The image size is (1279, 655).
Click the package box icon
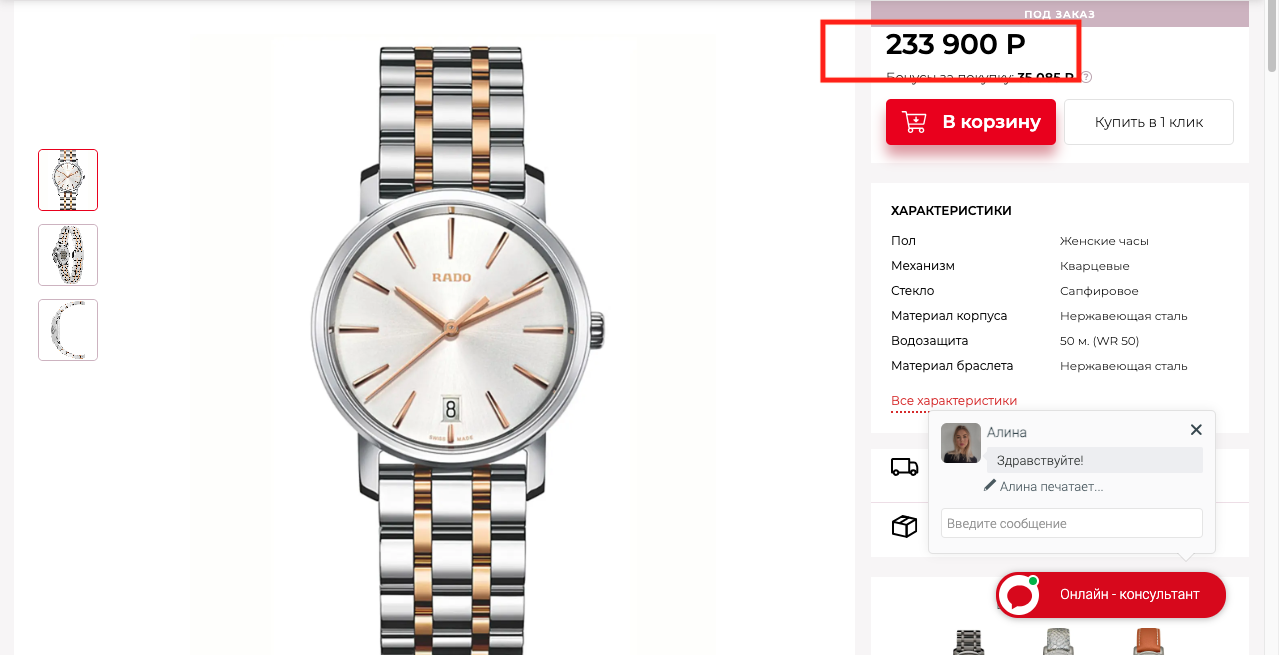(904, 526)
